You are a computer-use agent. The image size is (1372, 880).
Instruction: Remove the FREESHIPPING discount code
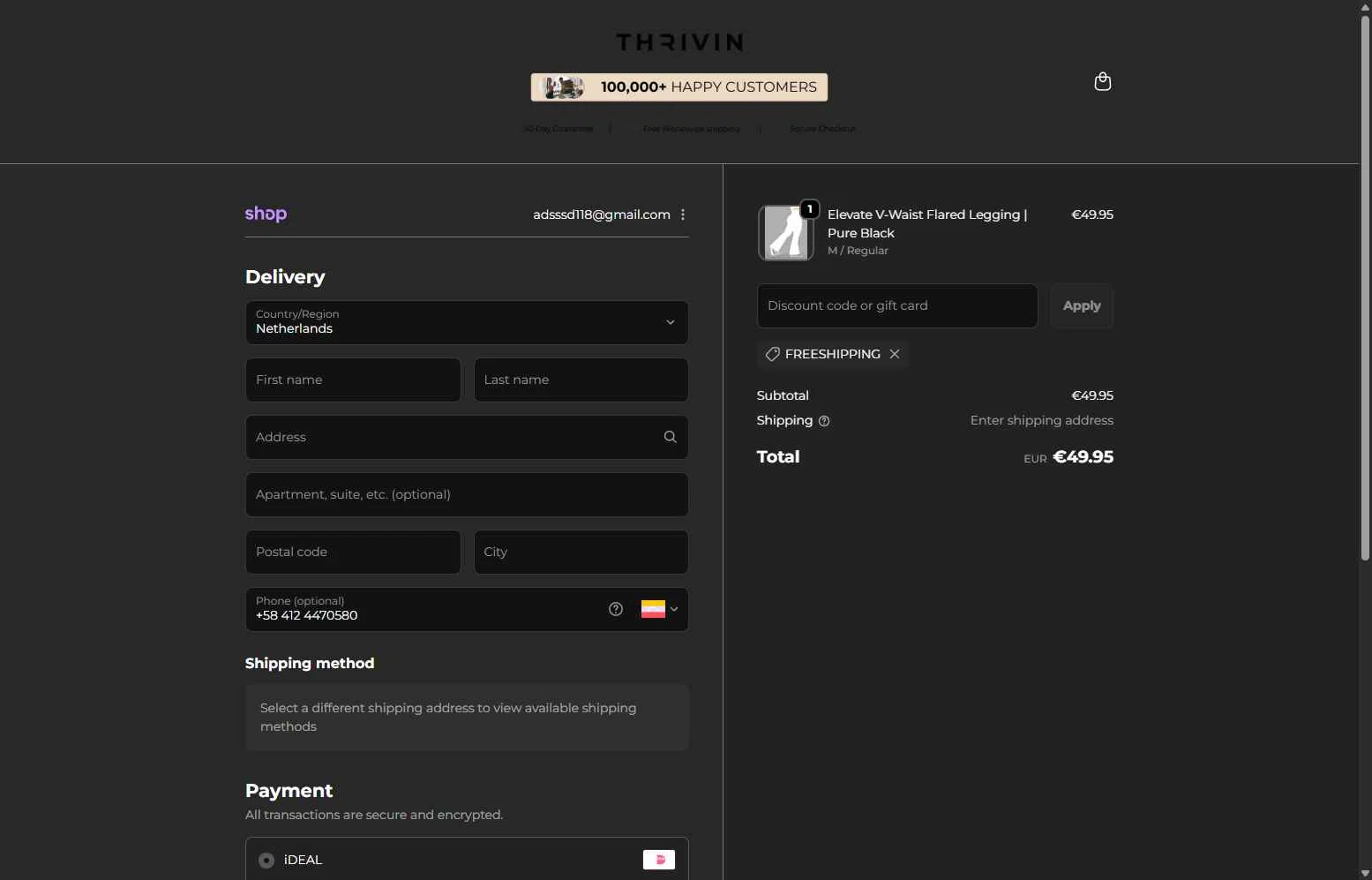click(x=895, y=354)
